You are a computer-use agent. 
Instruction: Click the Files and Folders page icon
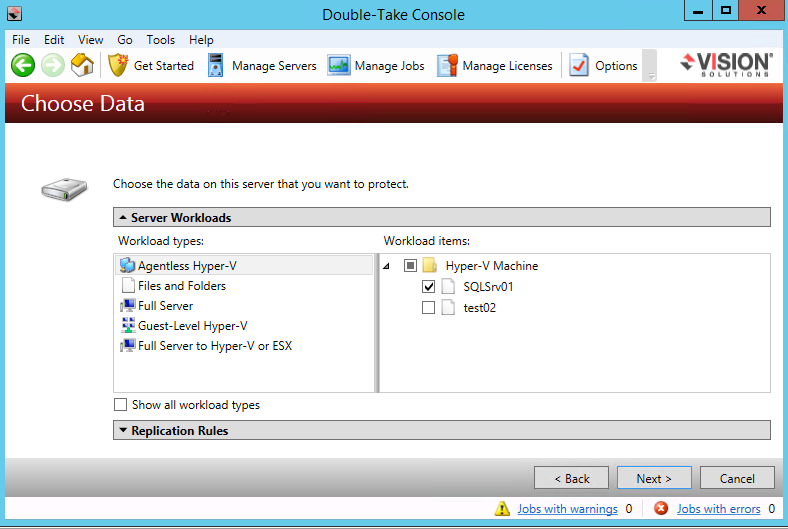click(x=129, y=285)
